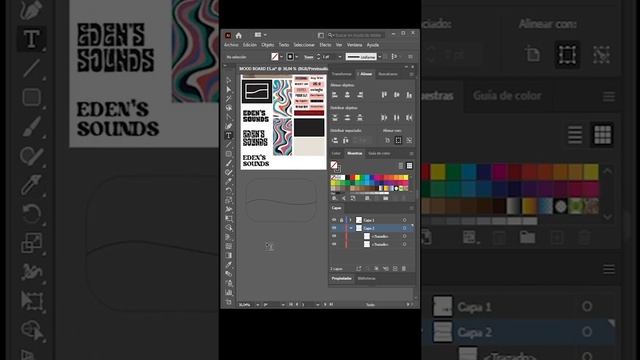Click the search field at top
Viewport: 640px width, 360px height.
(356, 35)
